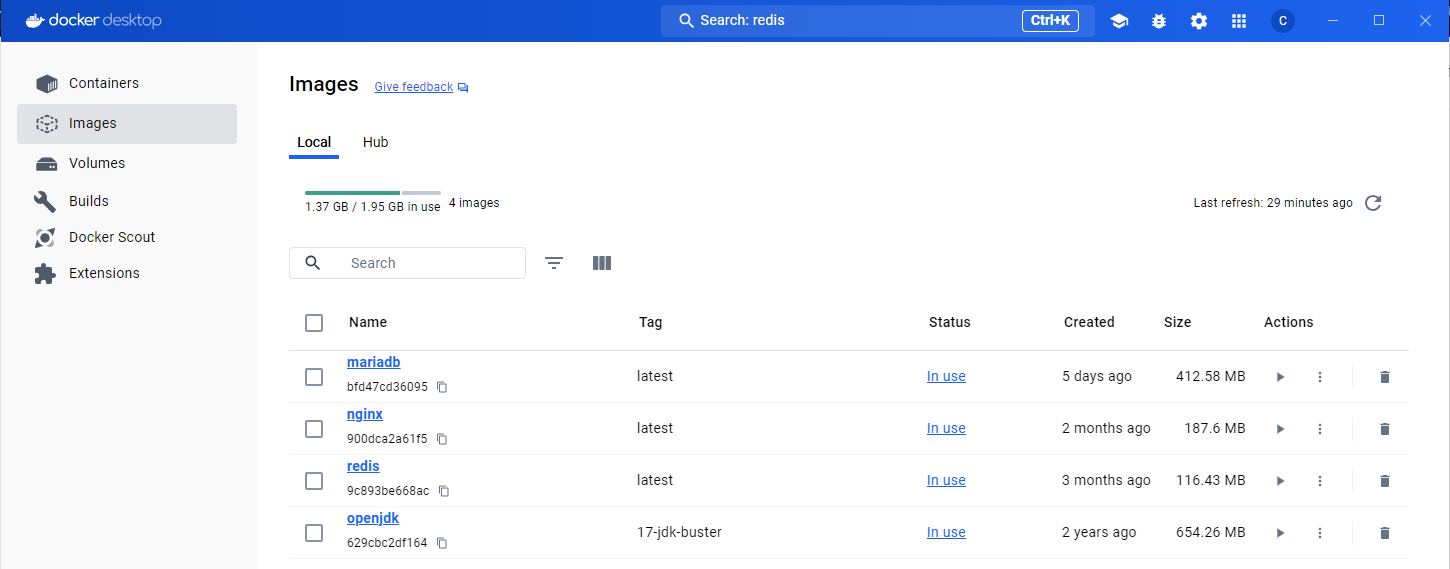Run the mariadb image

pyautogui.click(x=1280, y=377)
